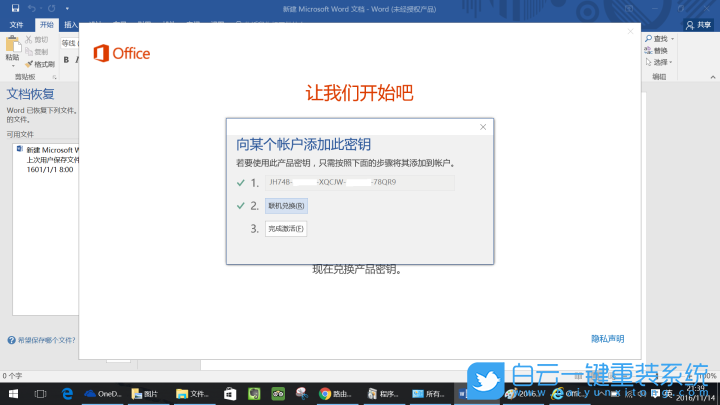720x405 pixels.
Task: Open Task View in the taskbar
Action: point(40,394)
